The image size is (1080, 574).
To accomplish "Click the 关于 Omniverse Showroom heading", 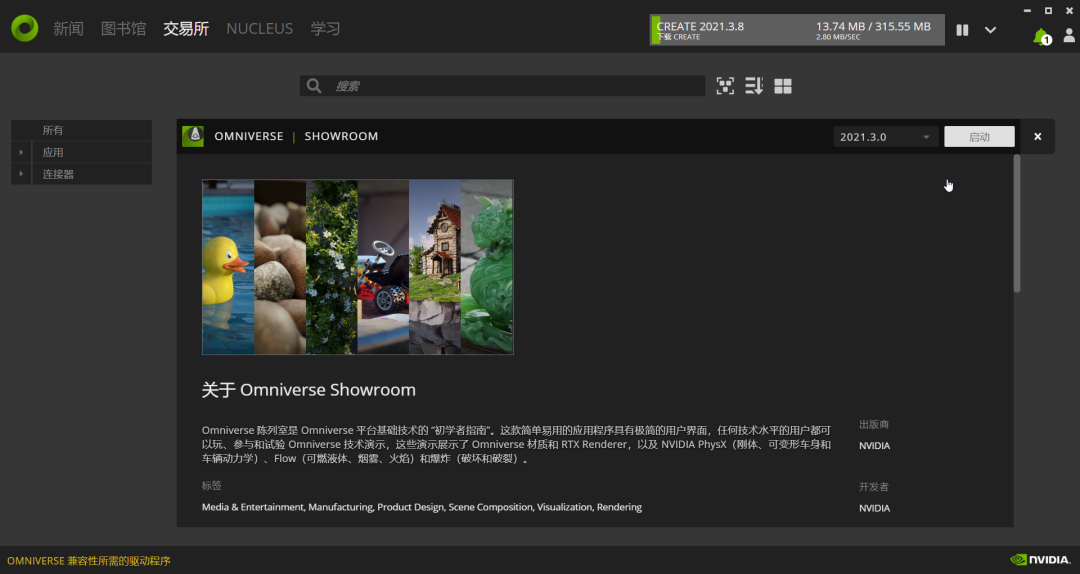I will (x=309, y=390).
